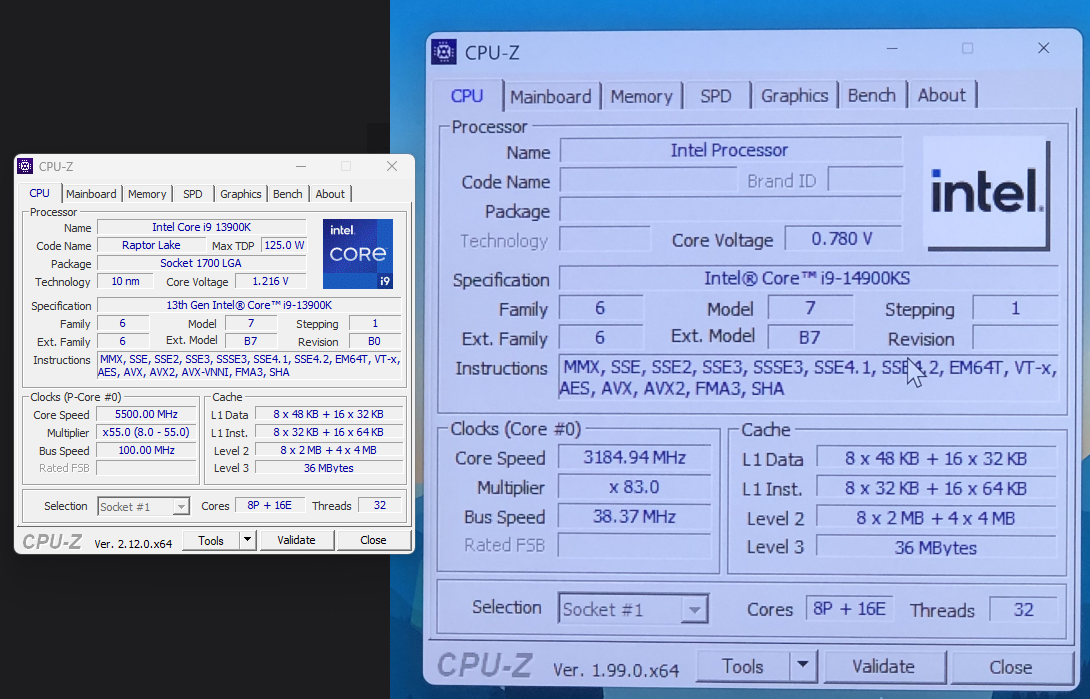Screen dimensions: 1090x699
Task: Click the CPU-Z app icon in the small window
Action: point(25,166)
